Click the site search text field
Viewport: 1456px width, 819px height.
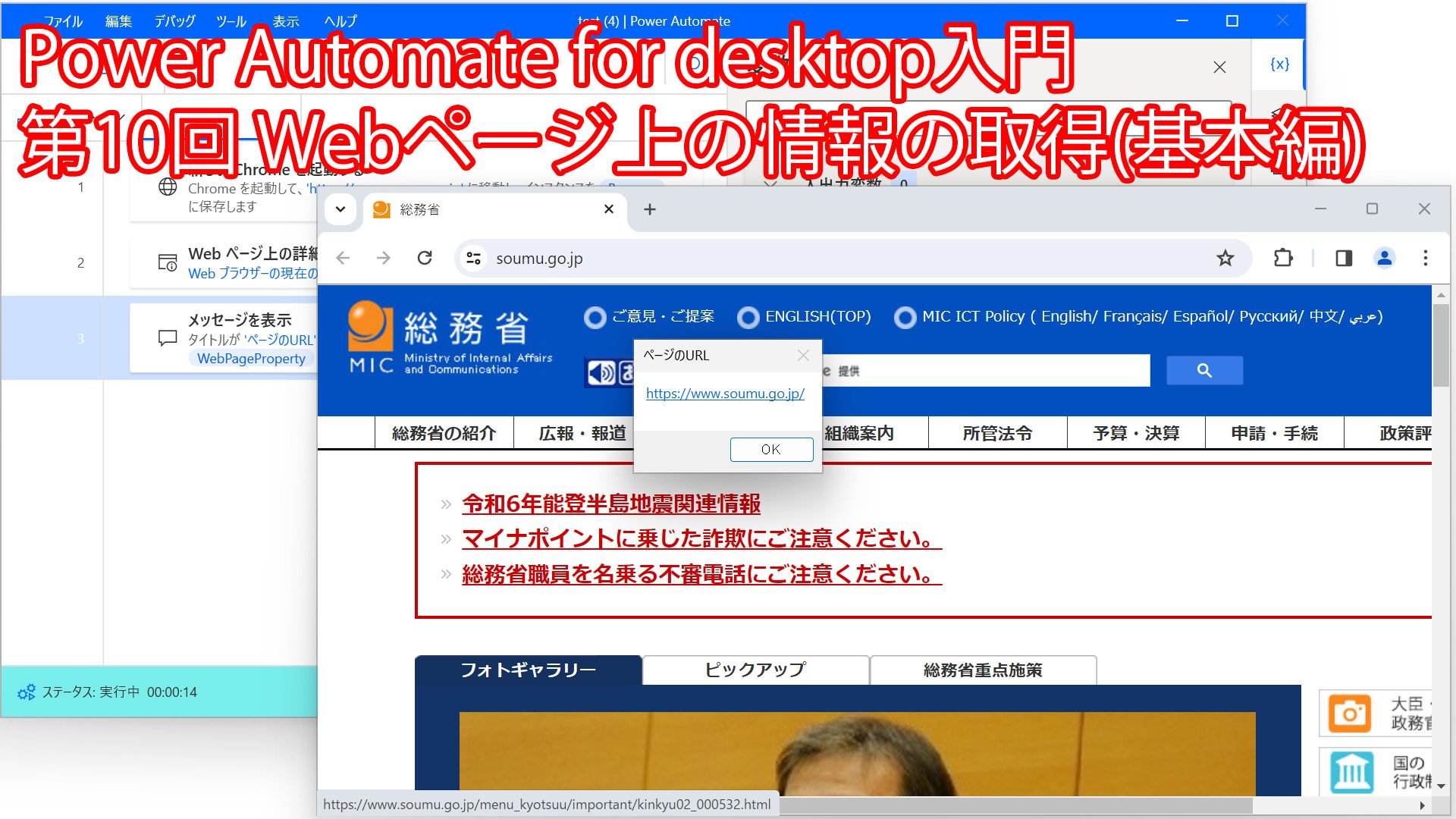click(986, 371)
